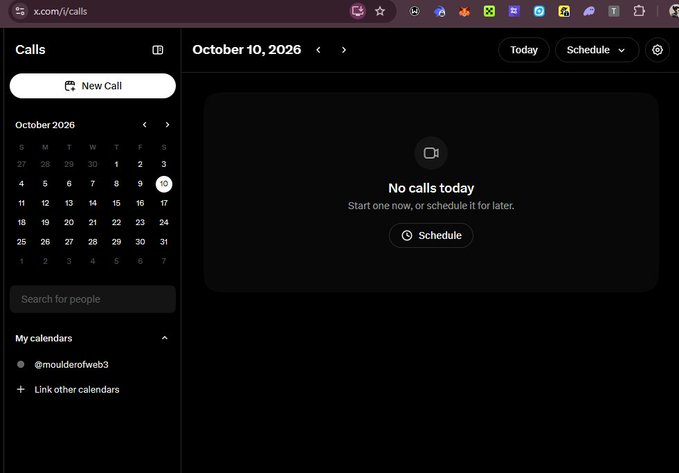This screenshot has width=679, height=473.
Task: Click the plus icon for linking calendars
Action: [20, 389]
